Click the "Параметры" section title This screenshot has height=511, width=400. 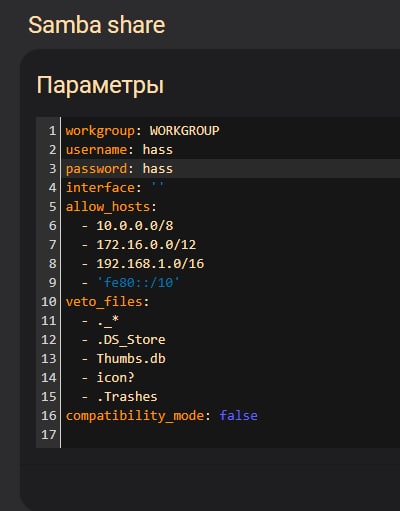[100, 85]
